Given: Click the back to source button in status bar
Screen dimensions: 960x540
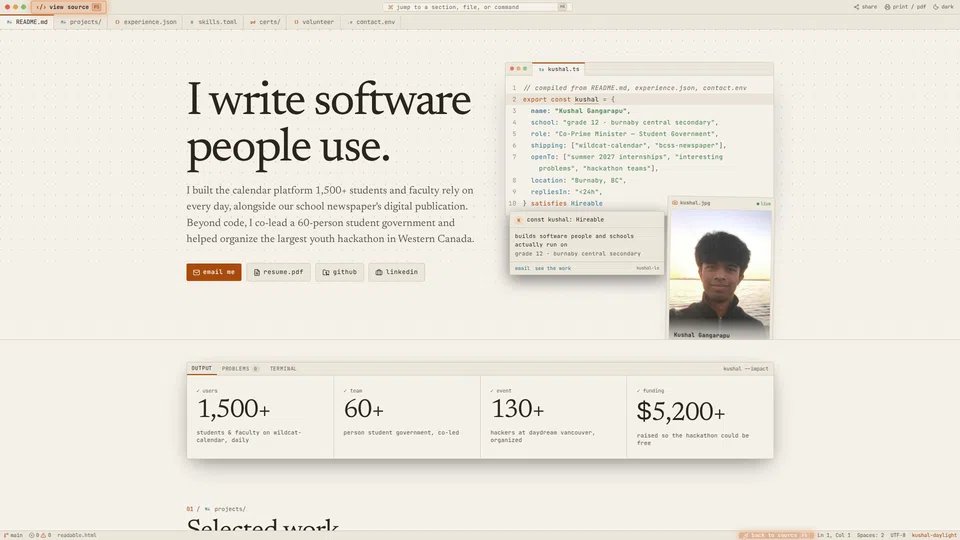Looking at the screenshot, I should point(776,535).
